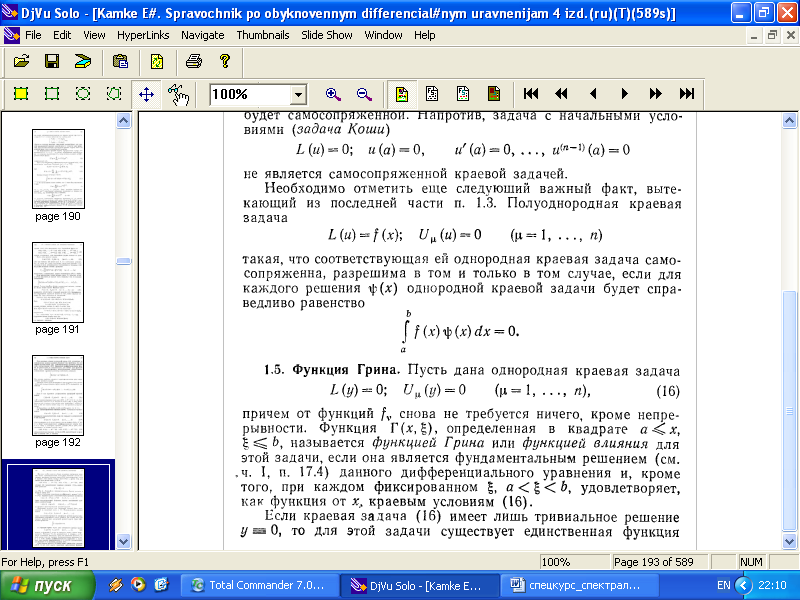Viewport: 800px width, 600px height.
Task: Select the outlined rectangle selection tool
Action: click(x=52, y=94)
